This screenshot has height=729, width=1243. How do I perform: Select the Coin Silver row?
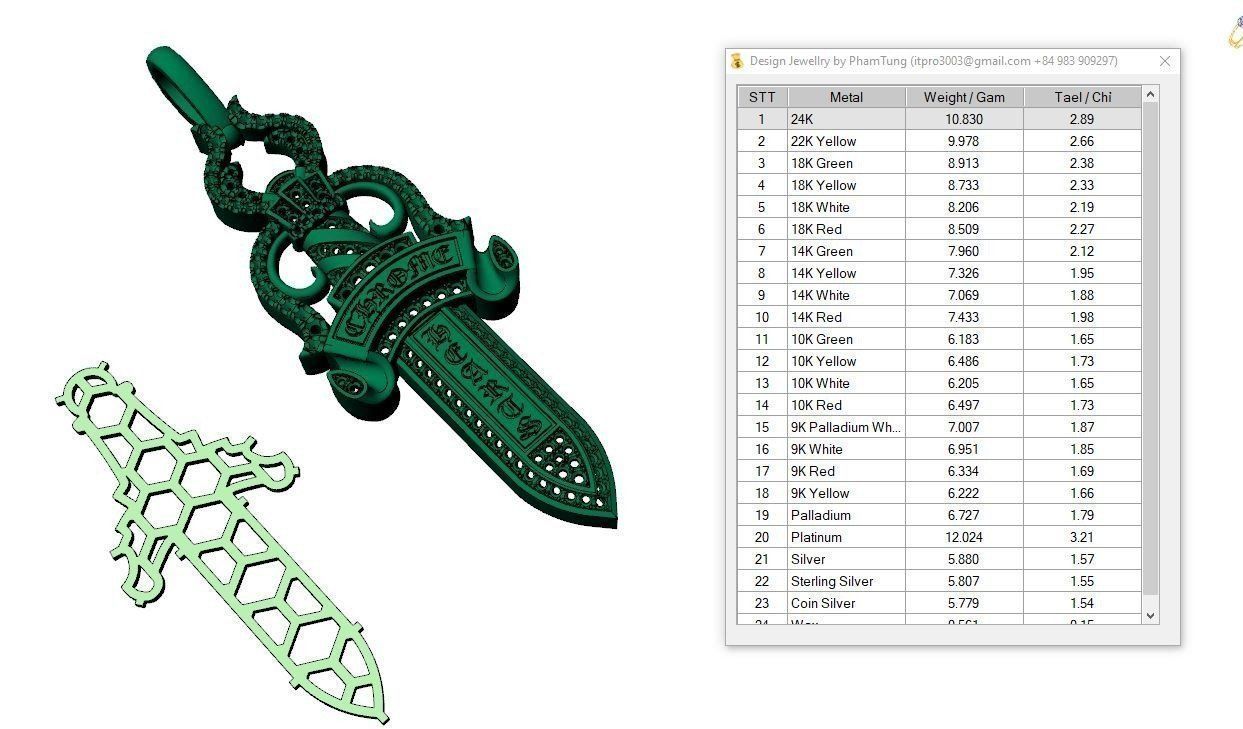(939, 603)
